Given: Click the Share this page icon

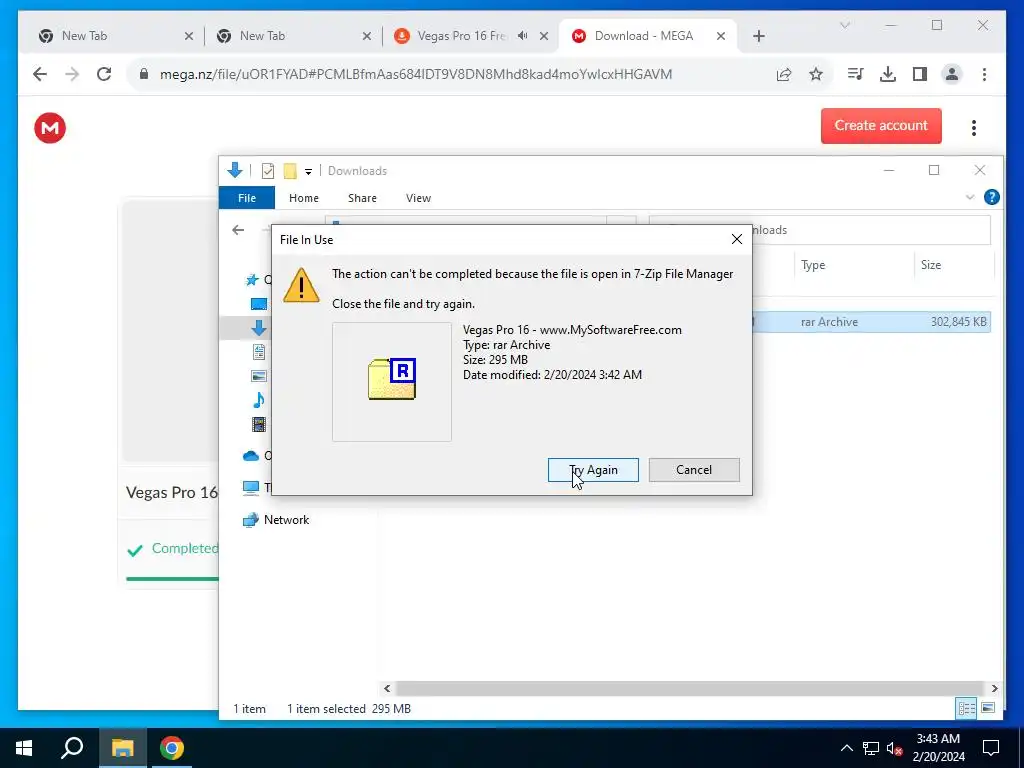Looking at the screenshot, I should coord(784,74).
